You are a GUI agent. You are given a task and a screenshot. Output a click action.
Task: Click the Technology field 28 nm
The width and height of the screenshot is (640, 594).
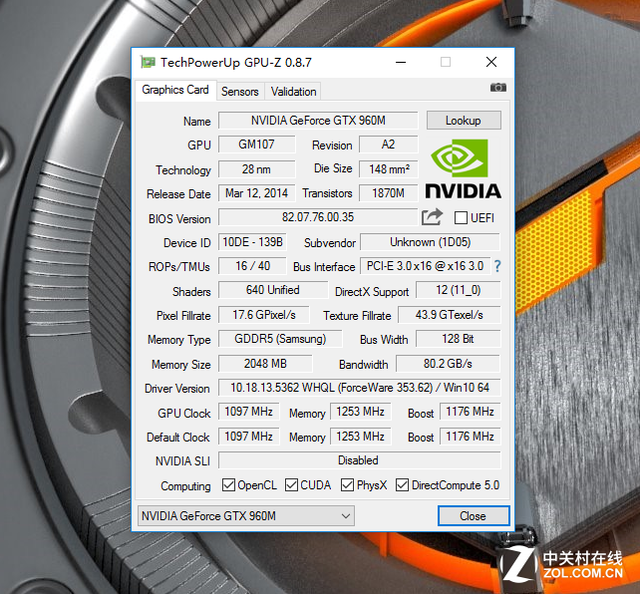[x=256, y=169]
